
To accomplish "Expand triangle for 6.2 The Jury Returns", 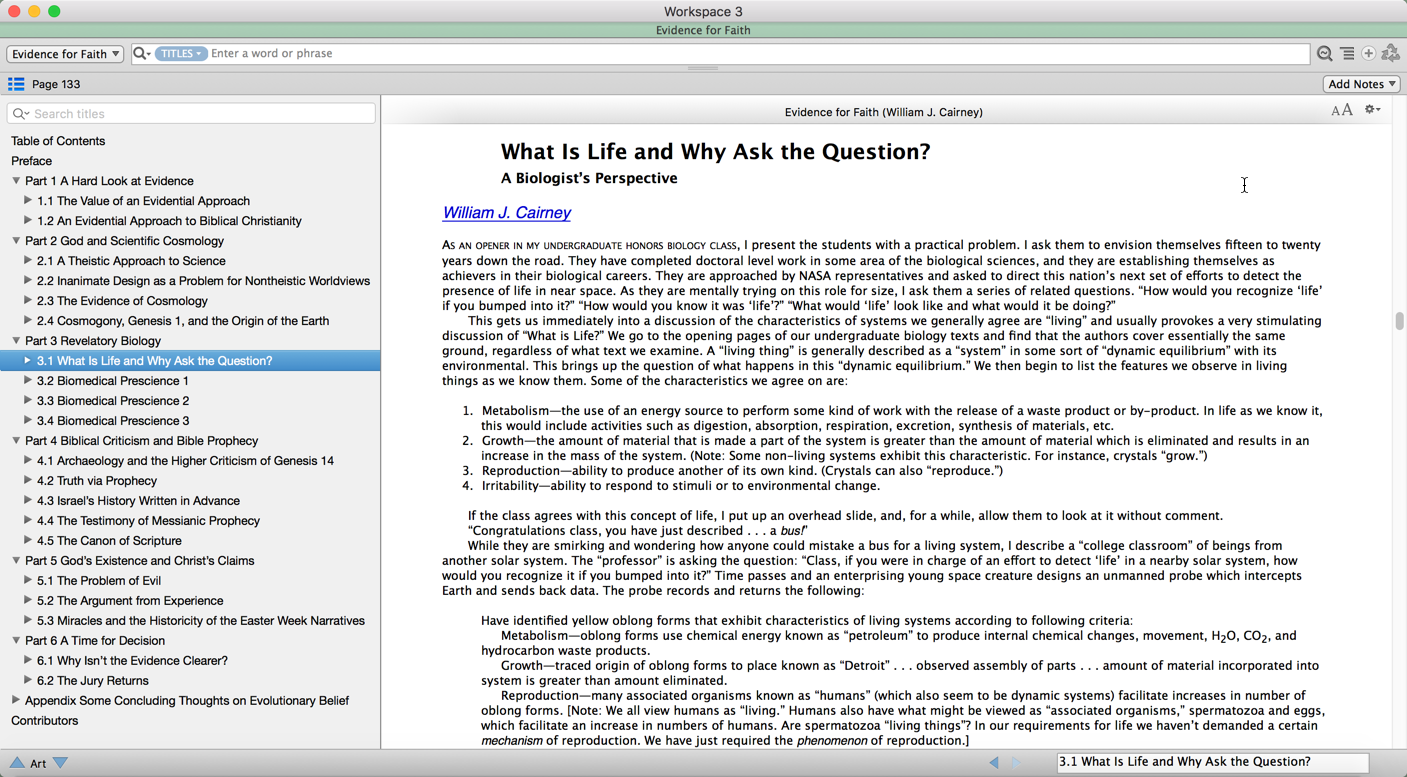I will pos(28,681).
